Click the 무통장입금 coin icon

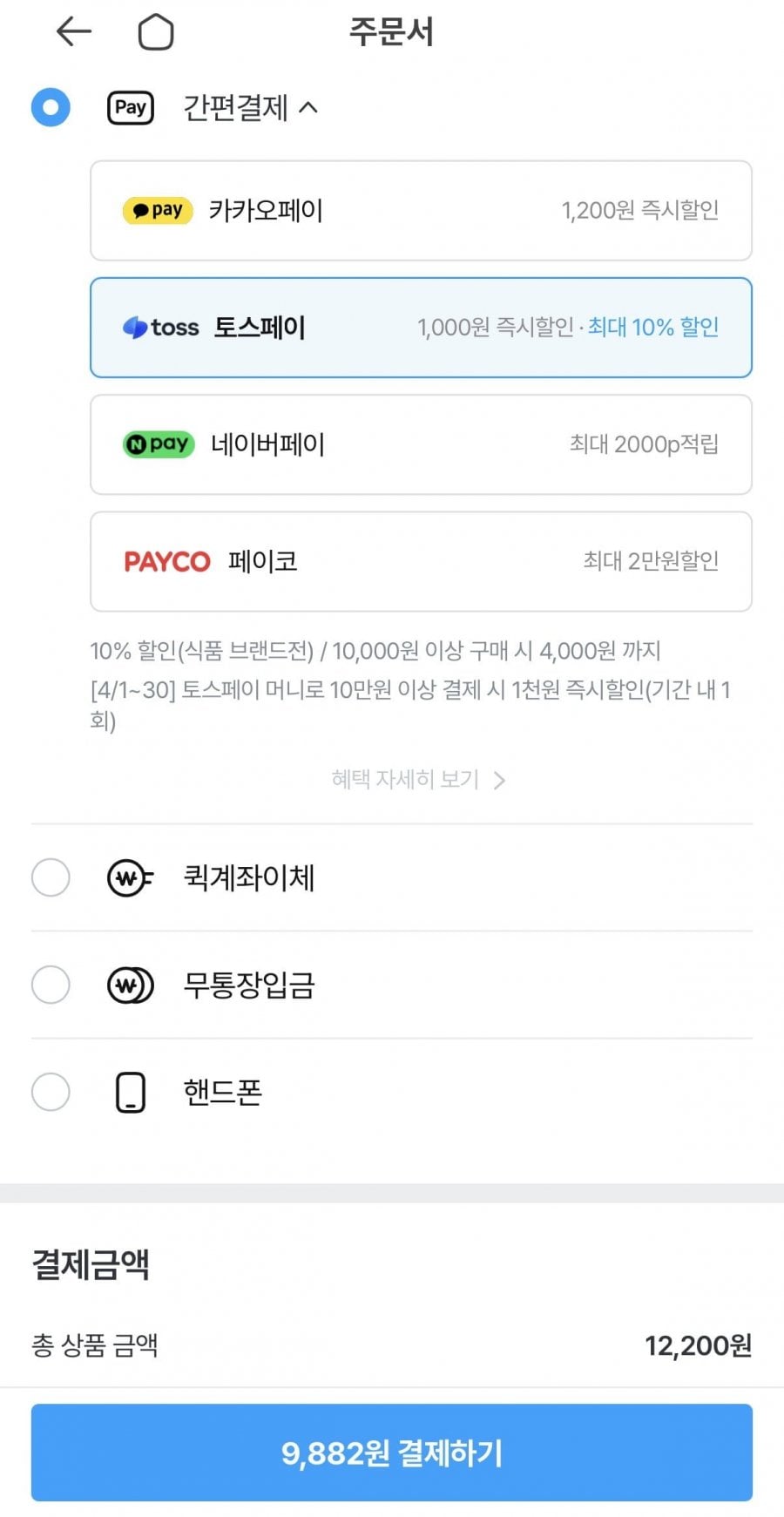coord(130,985)
